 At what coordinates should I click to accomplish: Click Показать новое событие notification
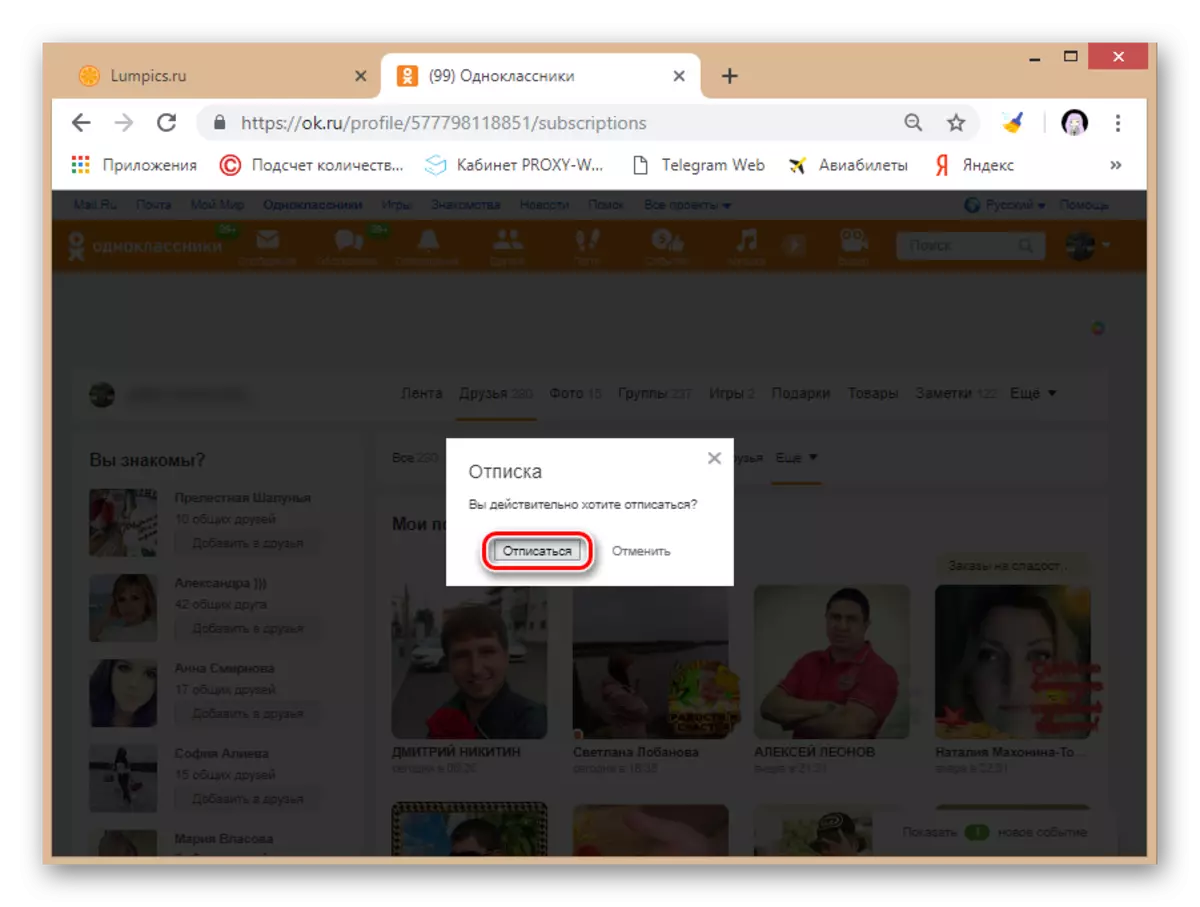(994, 832)
